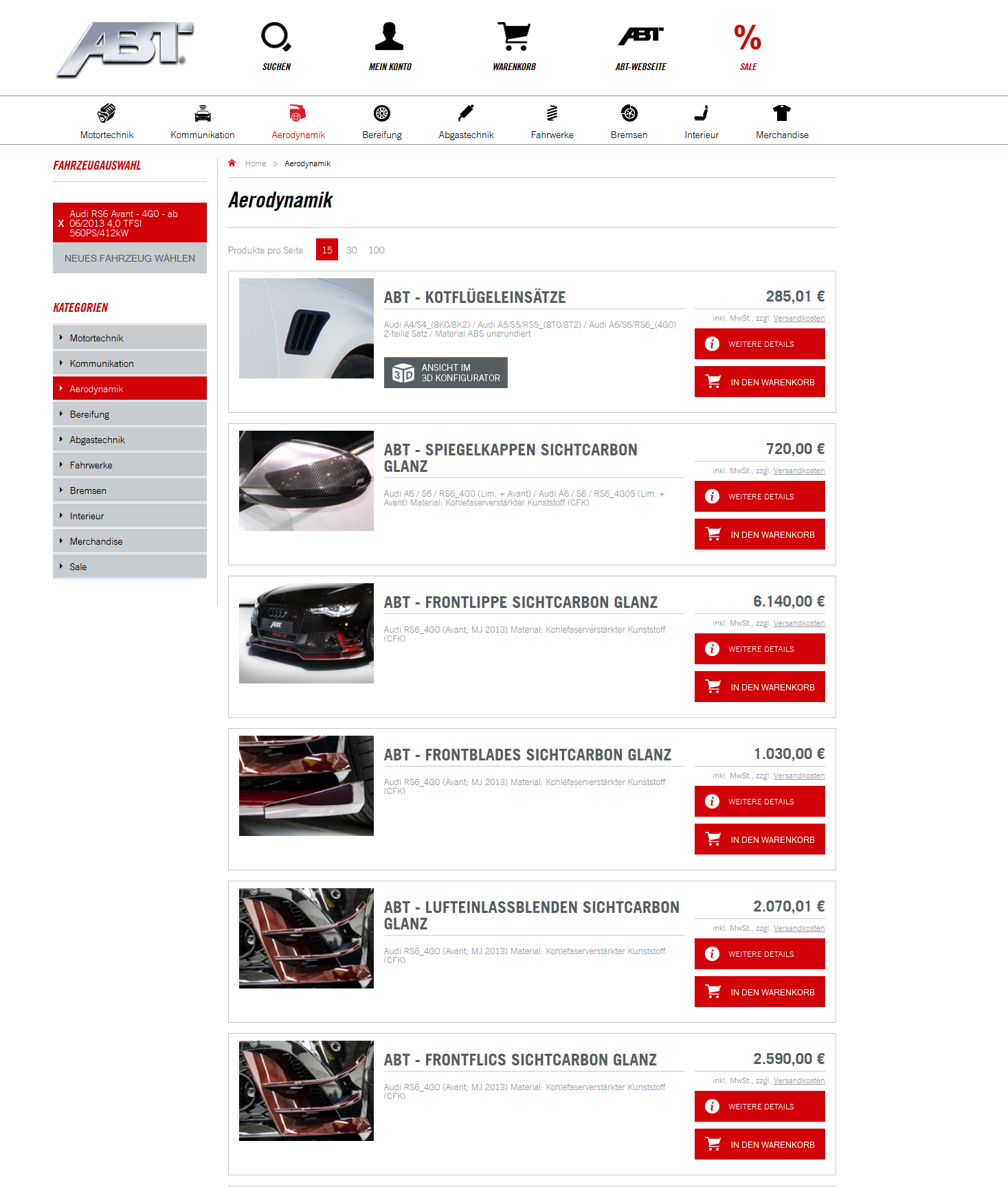1008x1187 pixels.
Task: Open Ansicht im 3D Konfigurator
Action: (446, 372)
